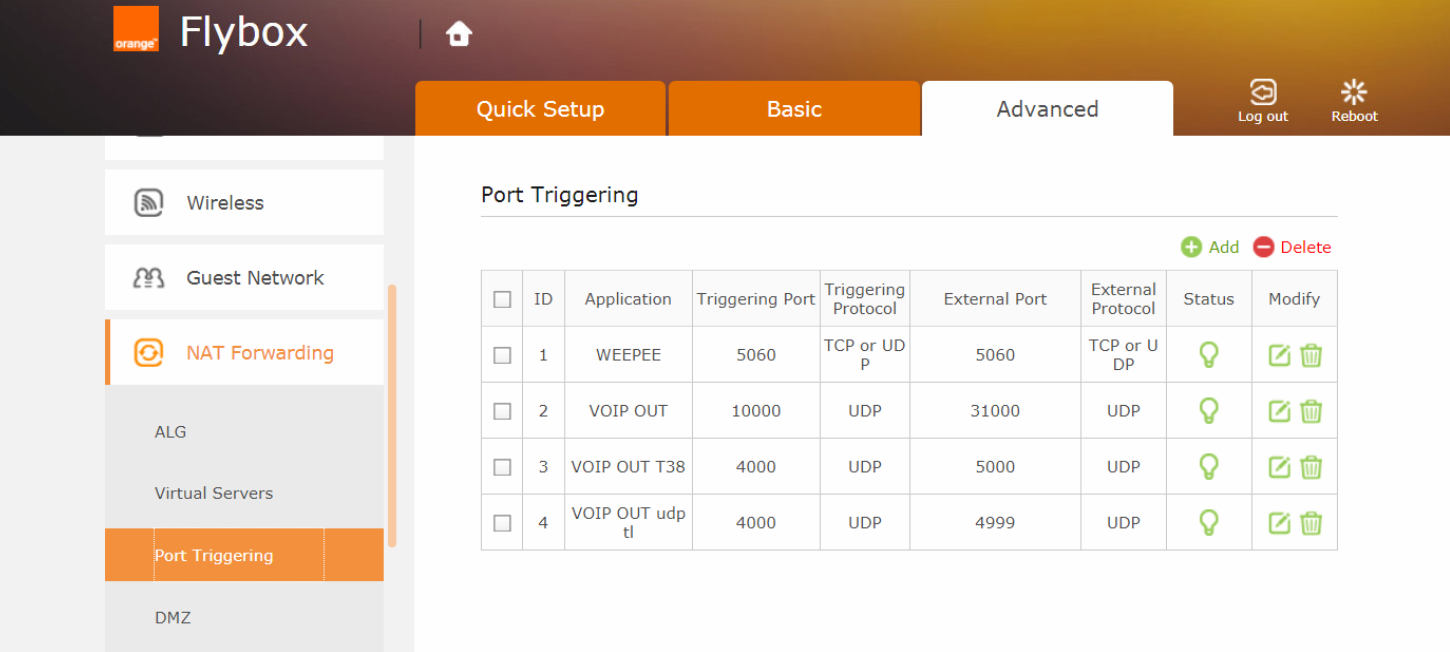Toggle status bulb for VOIP OUT T38
1450x652 pixels.
(x=1208, y=467)
